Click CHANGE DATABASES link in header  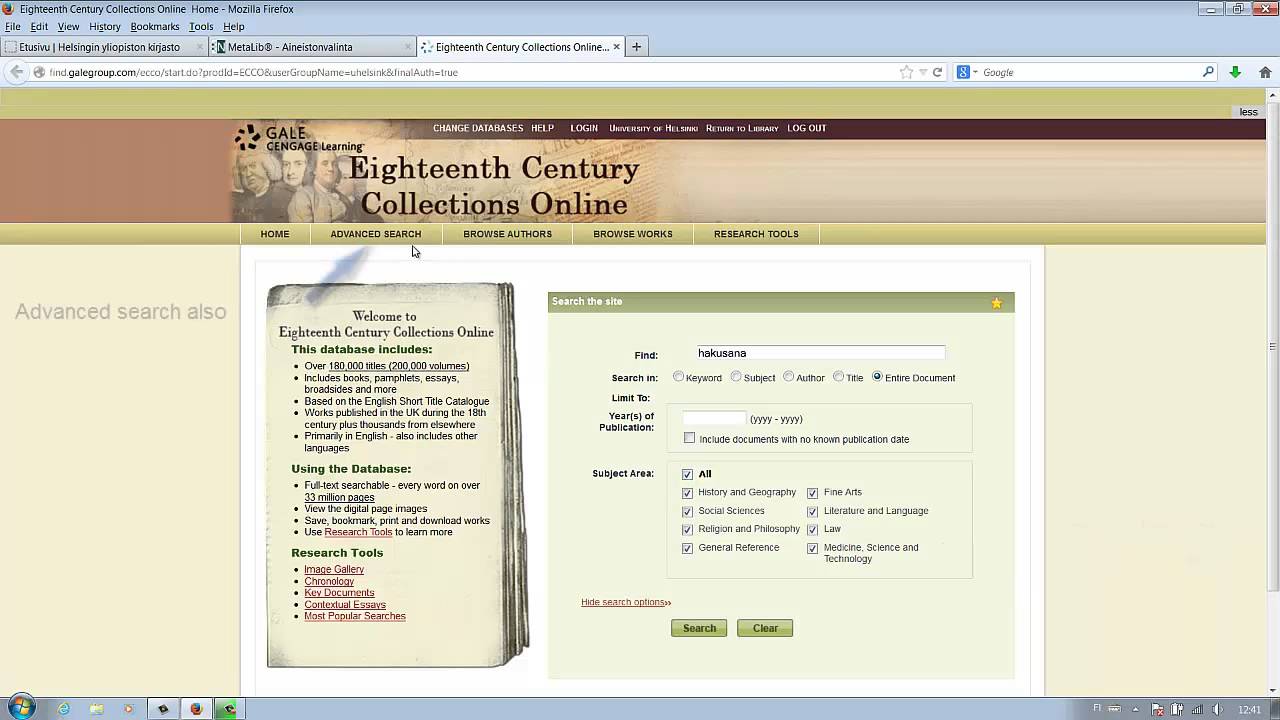tap(478, 128)
